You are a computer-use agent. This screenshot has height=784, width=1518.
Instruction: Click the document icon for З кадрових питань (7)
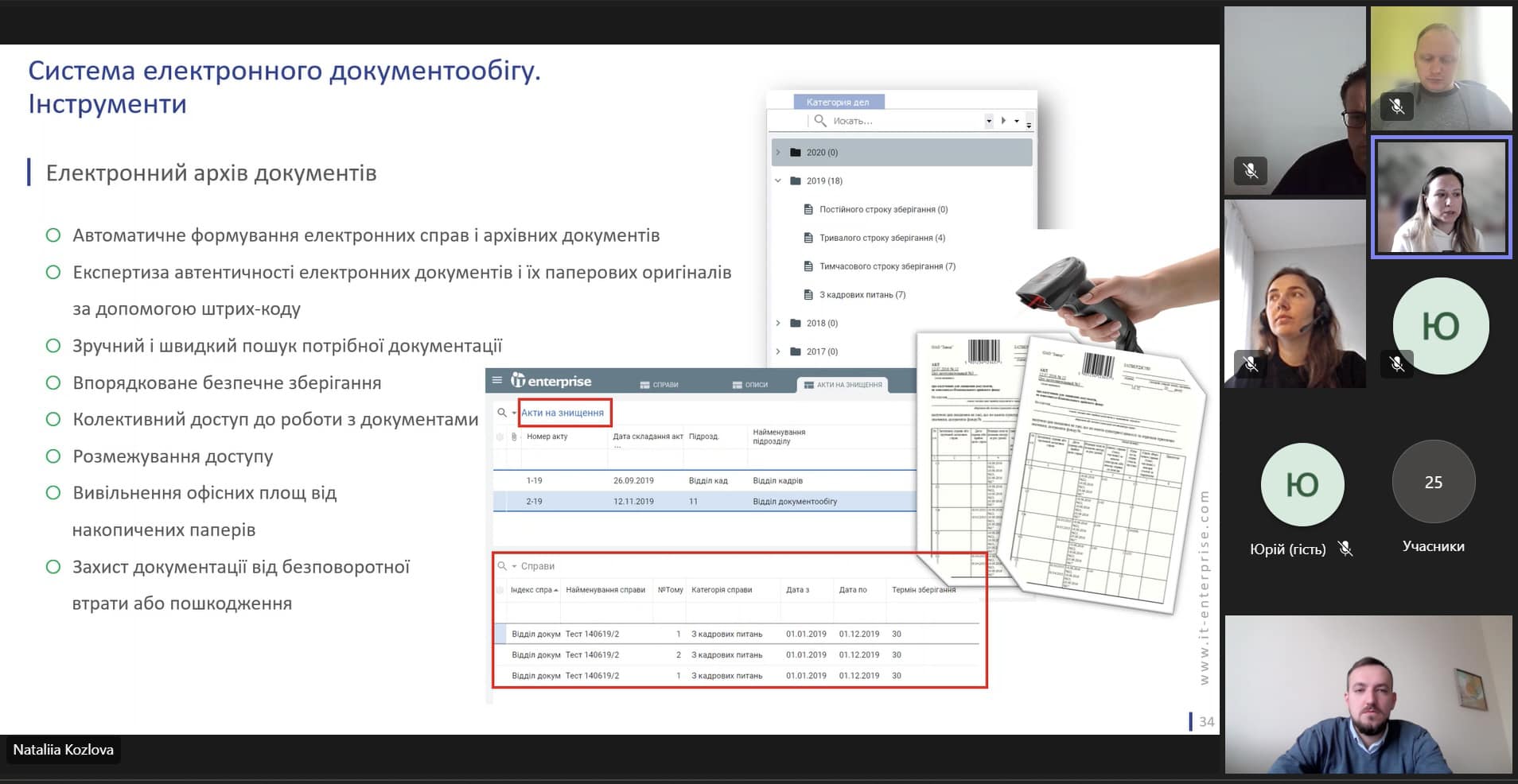[x=808, y=295]
